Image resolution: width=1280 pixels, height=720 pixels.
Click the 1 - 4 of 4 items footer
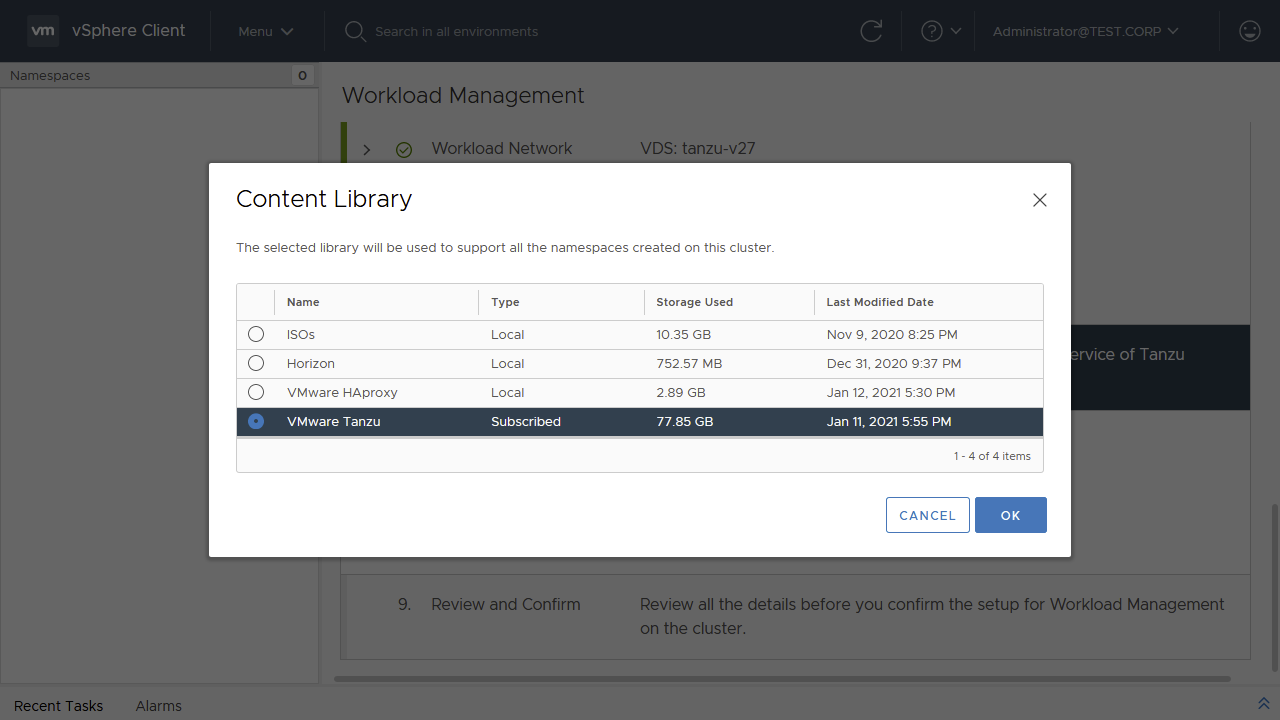point(992,455)
